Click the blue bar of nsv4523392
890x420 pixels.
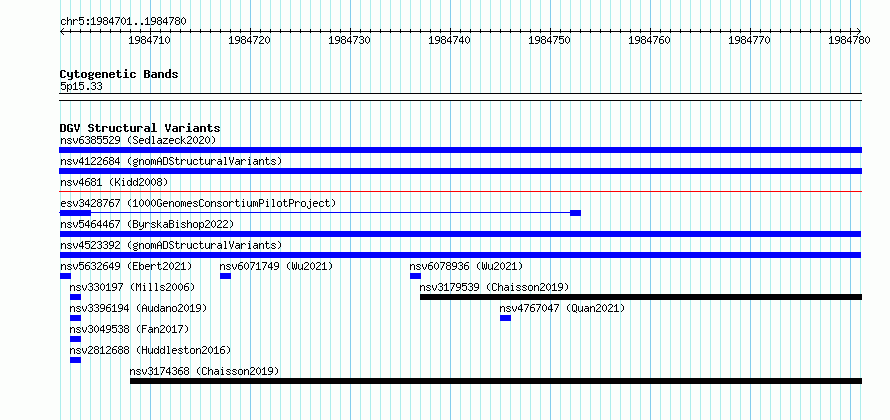(x=460, y=255)
